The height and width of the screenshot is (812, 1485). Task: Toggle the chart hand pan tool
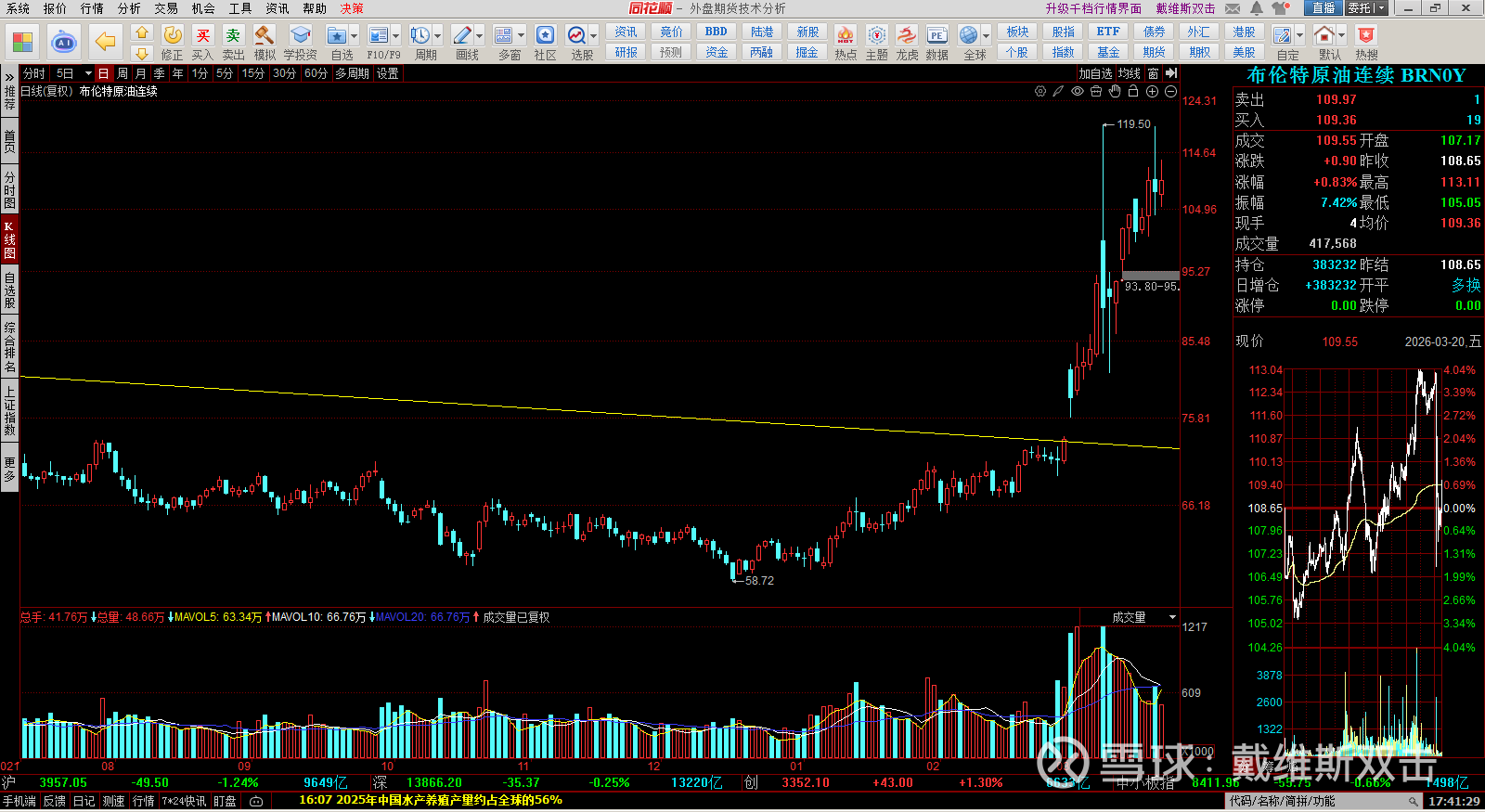pos(1115,91)
